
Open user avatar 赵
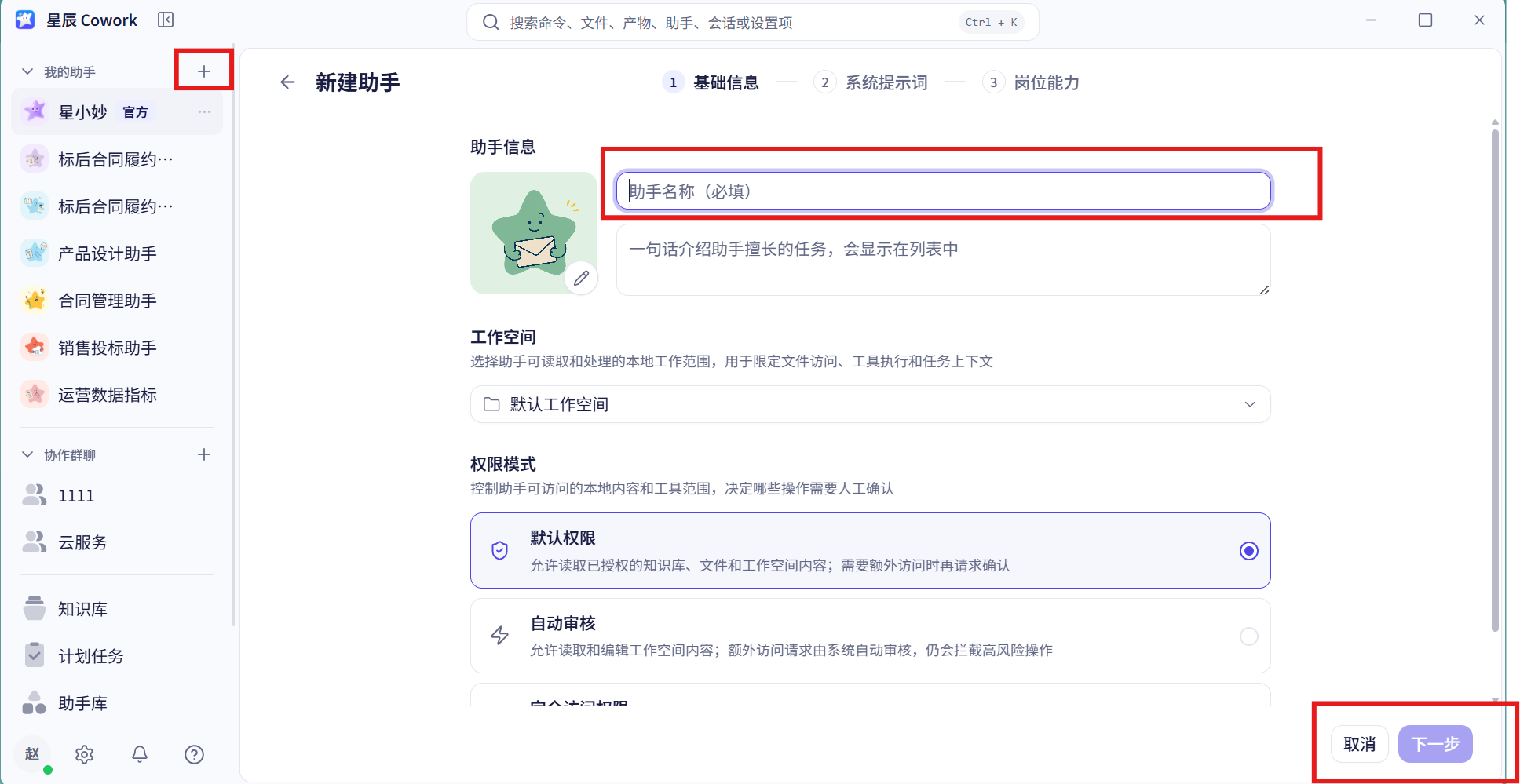(32, 754)
